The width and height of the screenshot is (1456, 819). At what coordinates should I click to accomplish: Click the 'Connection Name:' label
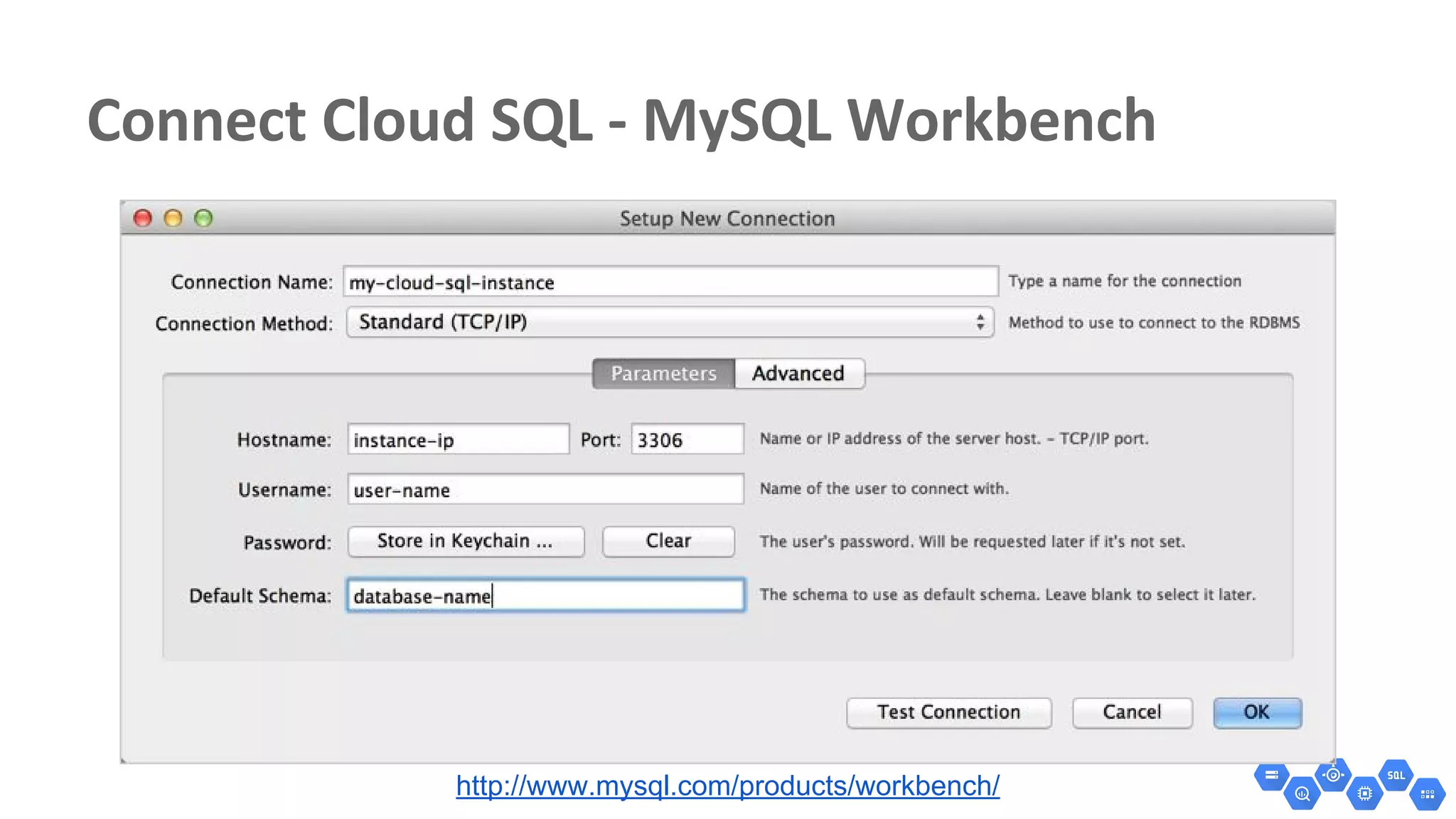[x=252, y=282]
